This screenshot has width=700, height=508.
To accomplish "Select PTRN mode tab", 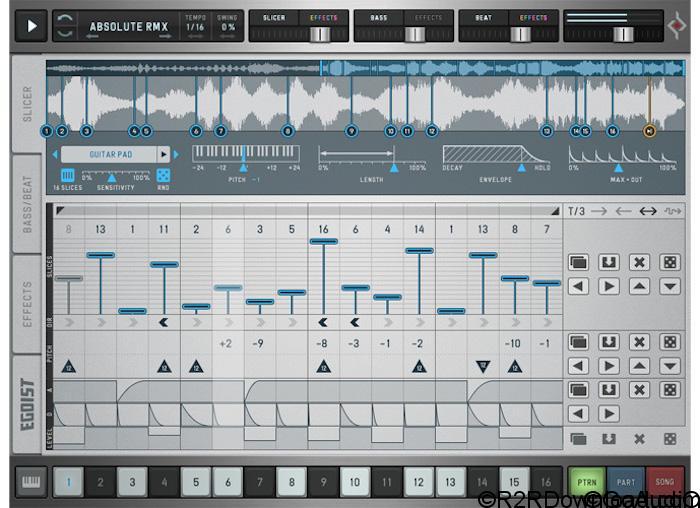I will 587,482.
